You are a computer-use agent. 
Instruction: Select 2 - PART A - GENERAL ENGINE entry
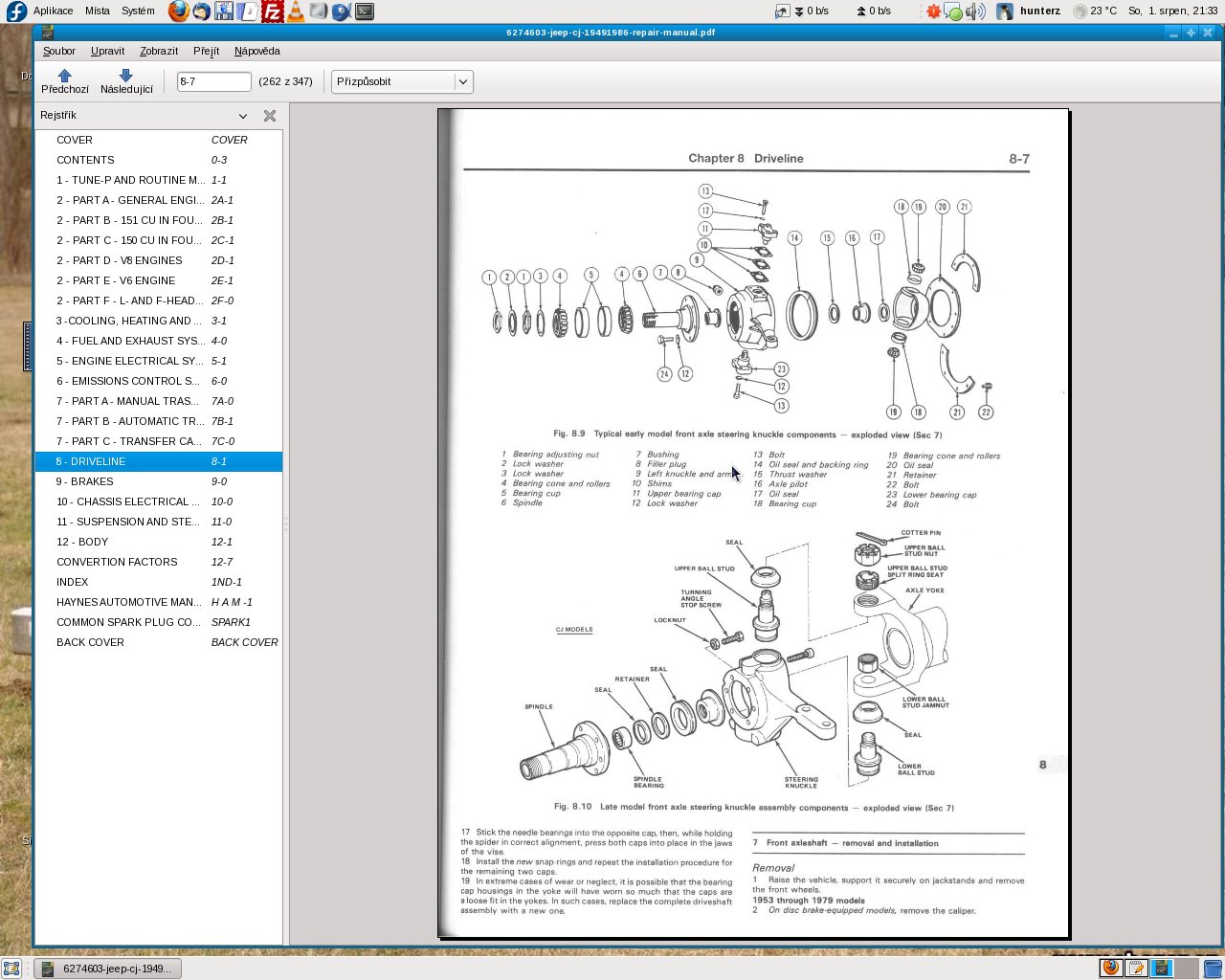click(x=159, y=200)
